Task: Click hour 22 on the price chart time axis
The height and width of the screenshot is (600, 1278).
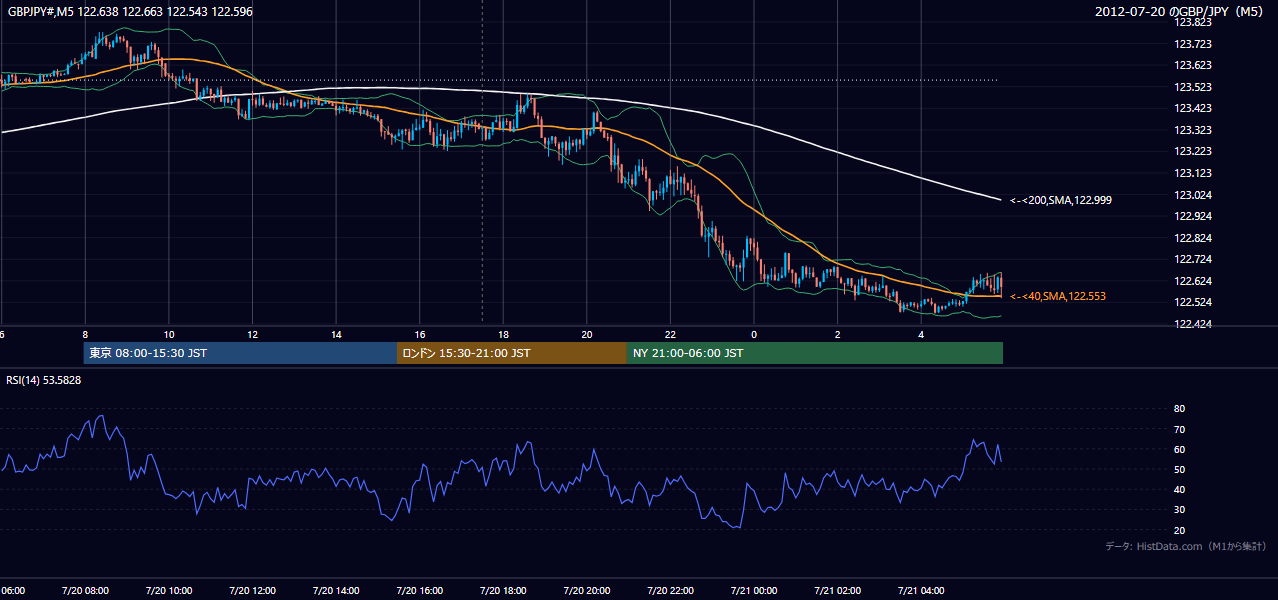Action: point(670,334)
